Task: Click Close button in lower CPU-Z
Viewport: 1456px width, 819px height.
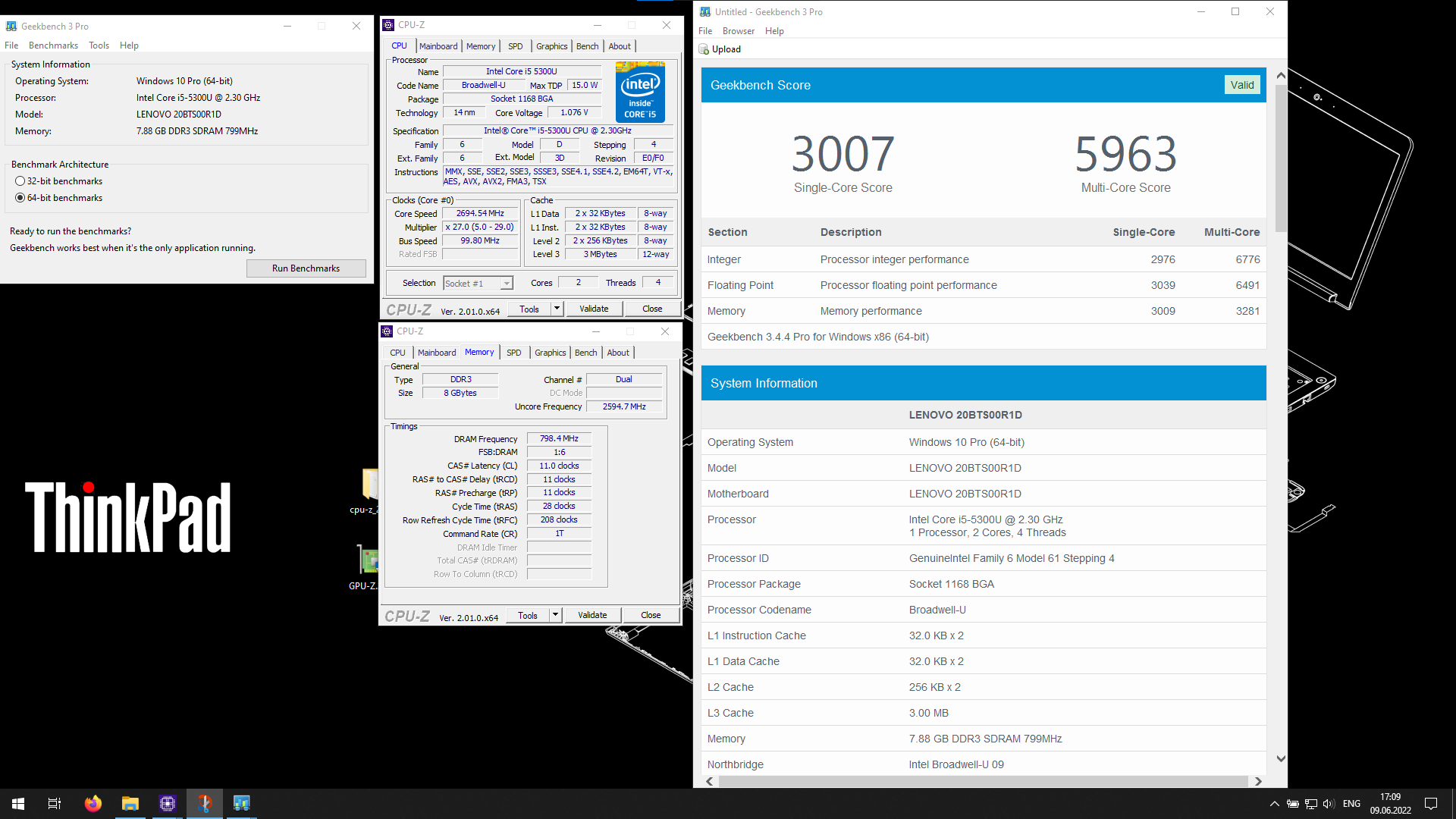Action: click(x=651, y=615)
